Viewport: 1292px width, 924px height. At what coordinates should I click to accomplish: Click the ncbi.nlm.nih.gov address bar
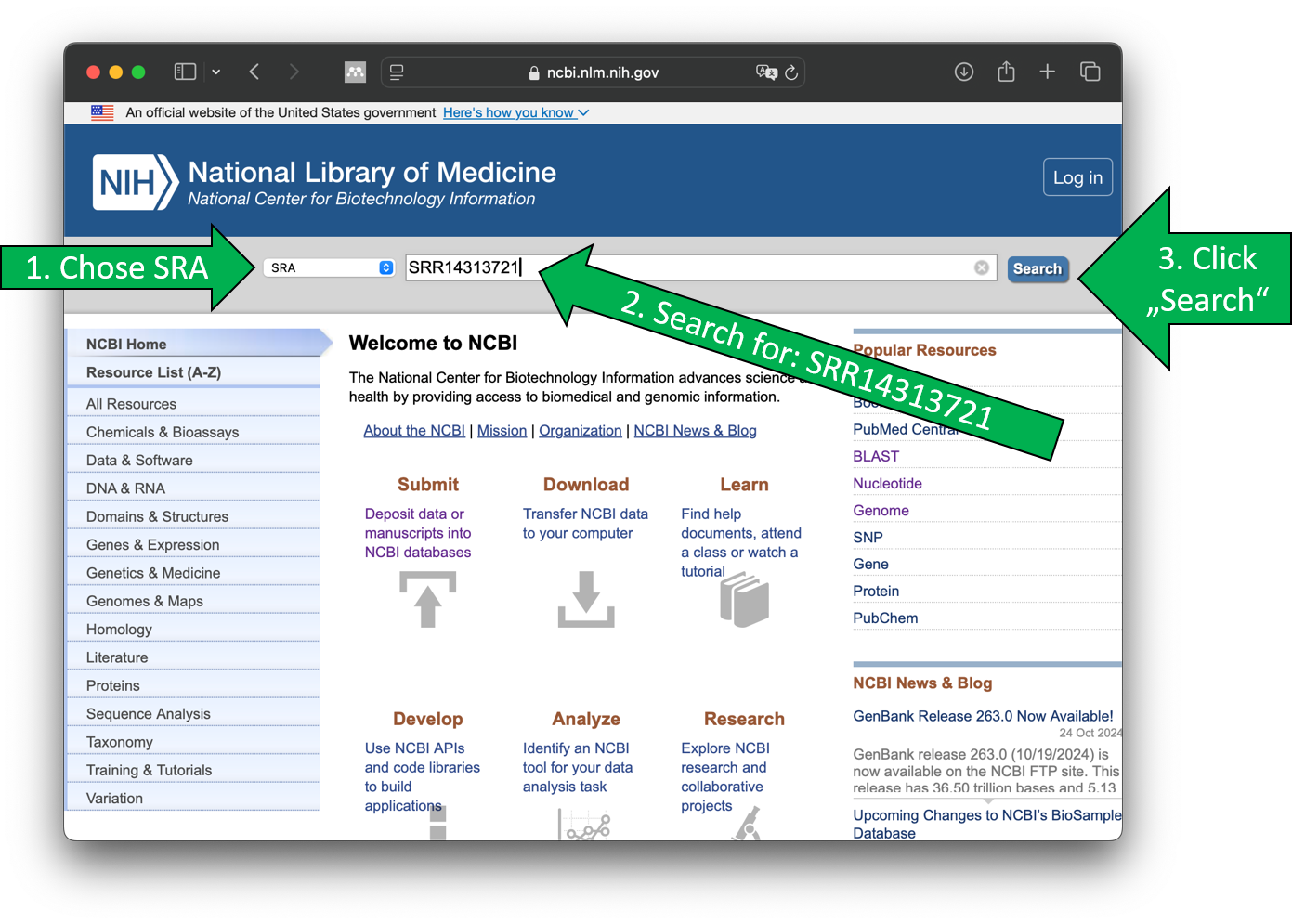coord(593,72)
